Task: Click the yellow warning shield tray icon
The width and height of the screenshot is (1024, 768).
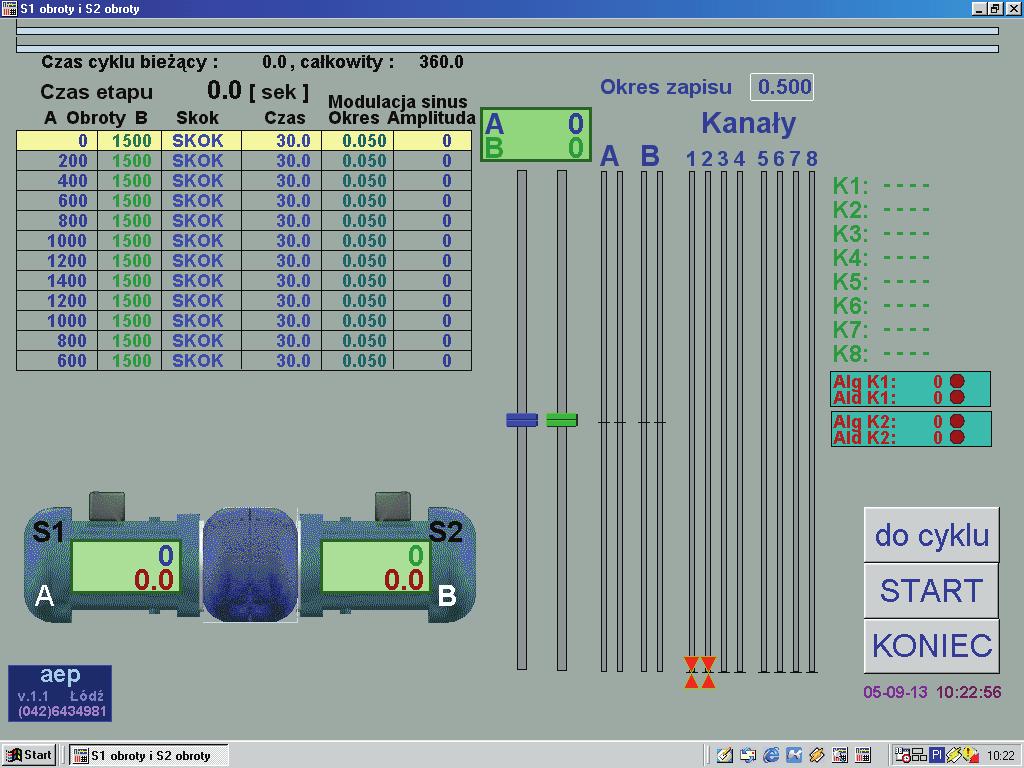Action: point(971,755)
